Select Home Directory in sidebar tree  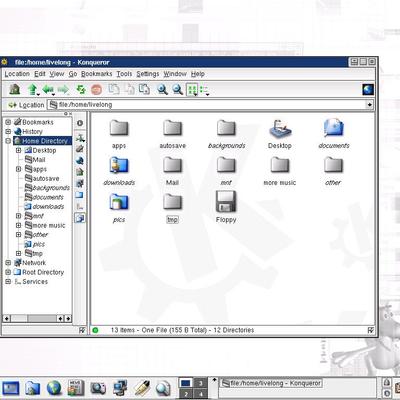(42, 141)
